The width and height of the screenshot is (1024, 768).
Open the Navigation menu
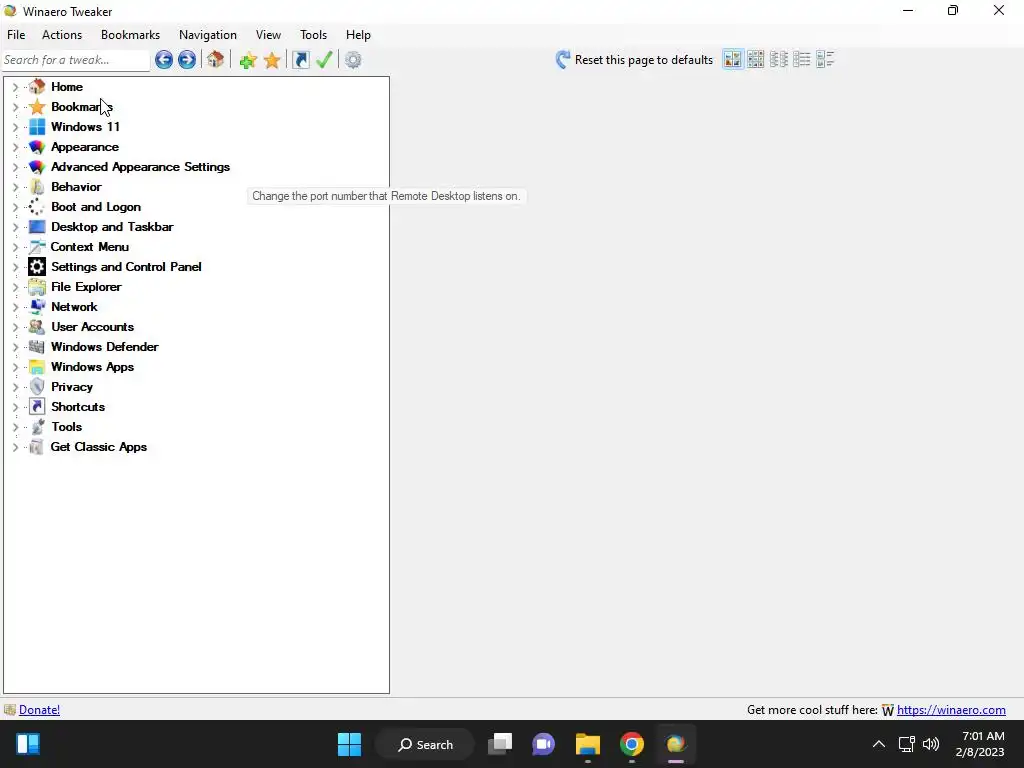[x=208, y=35]
